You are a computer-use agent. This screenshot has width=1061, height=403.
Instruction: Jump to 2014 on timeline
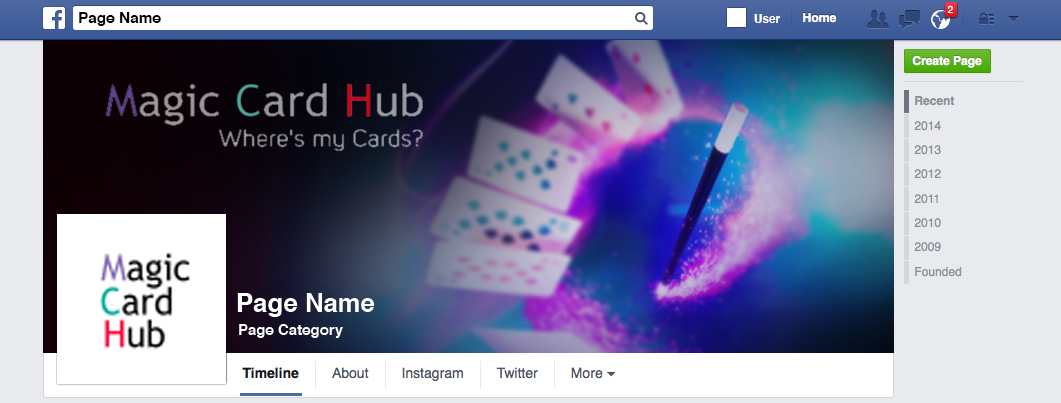(x=927, y=126)
